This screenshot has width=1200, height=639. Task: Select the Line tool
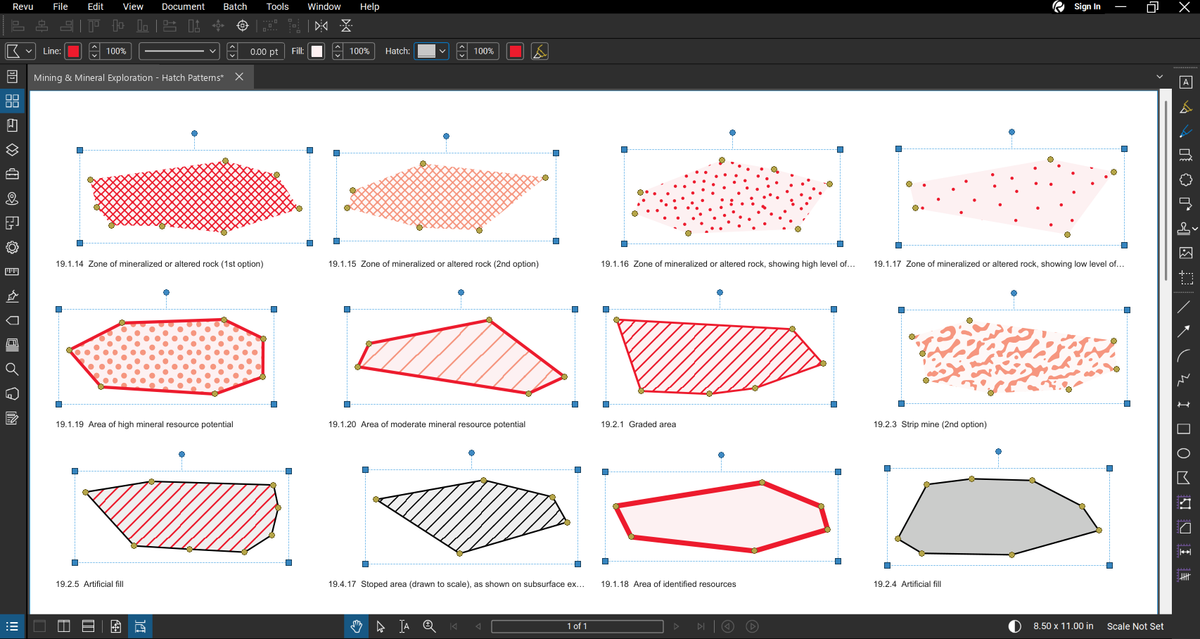tap(1185, 306)
